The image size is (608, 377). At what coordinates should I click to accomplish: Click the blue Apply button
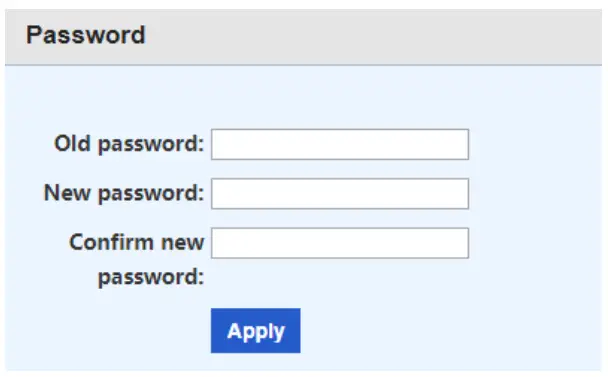[x=256, y=330]
